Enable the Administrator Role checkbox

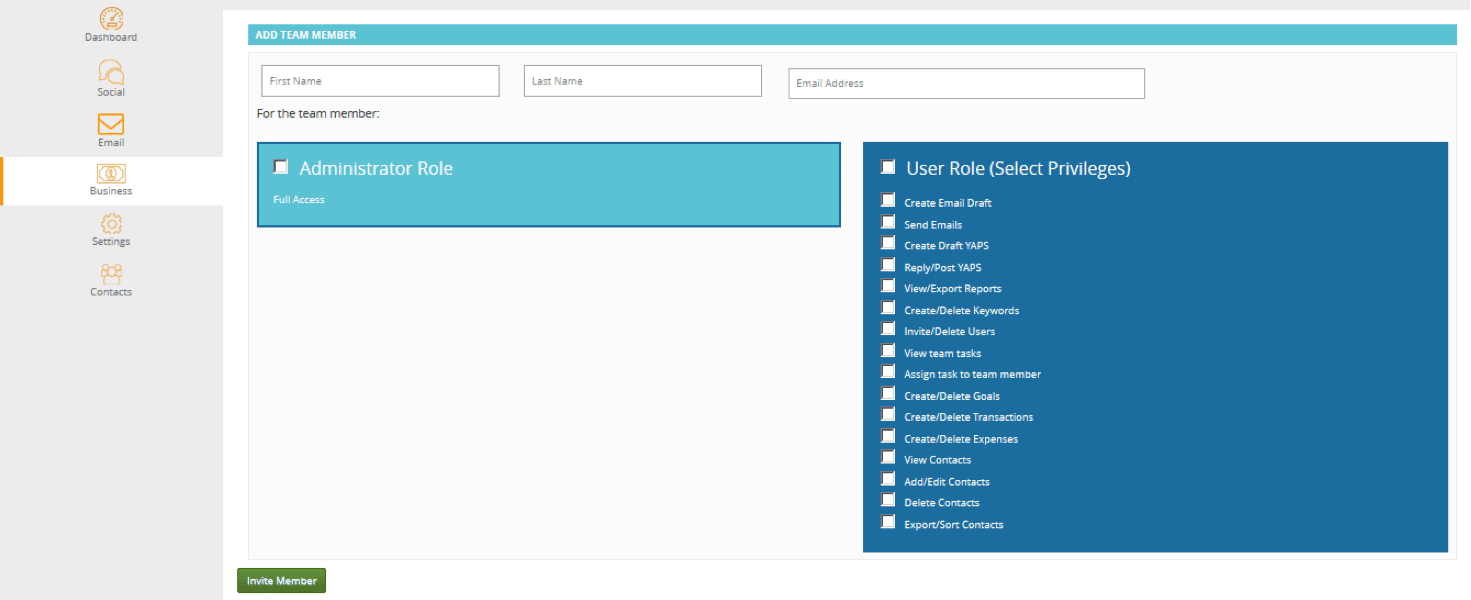(x=281, y=167)
